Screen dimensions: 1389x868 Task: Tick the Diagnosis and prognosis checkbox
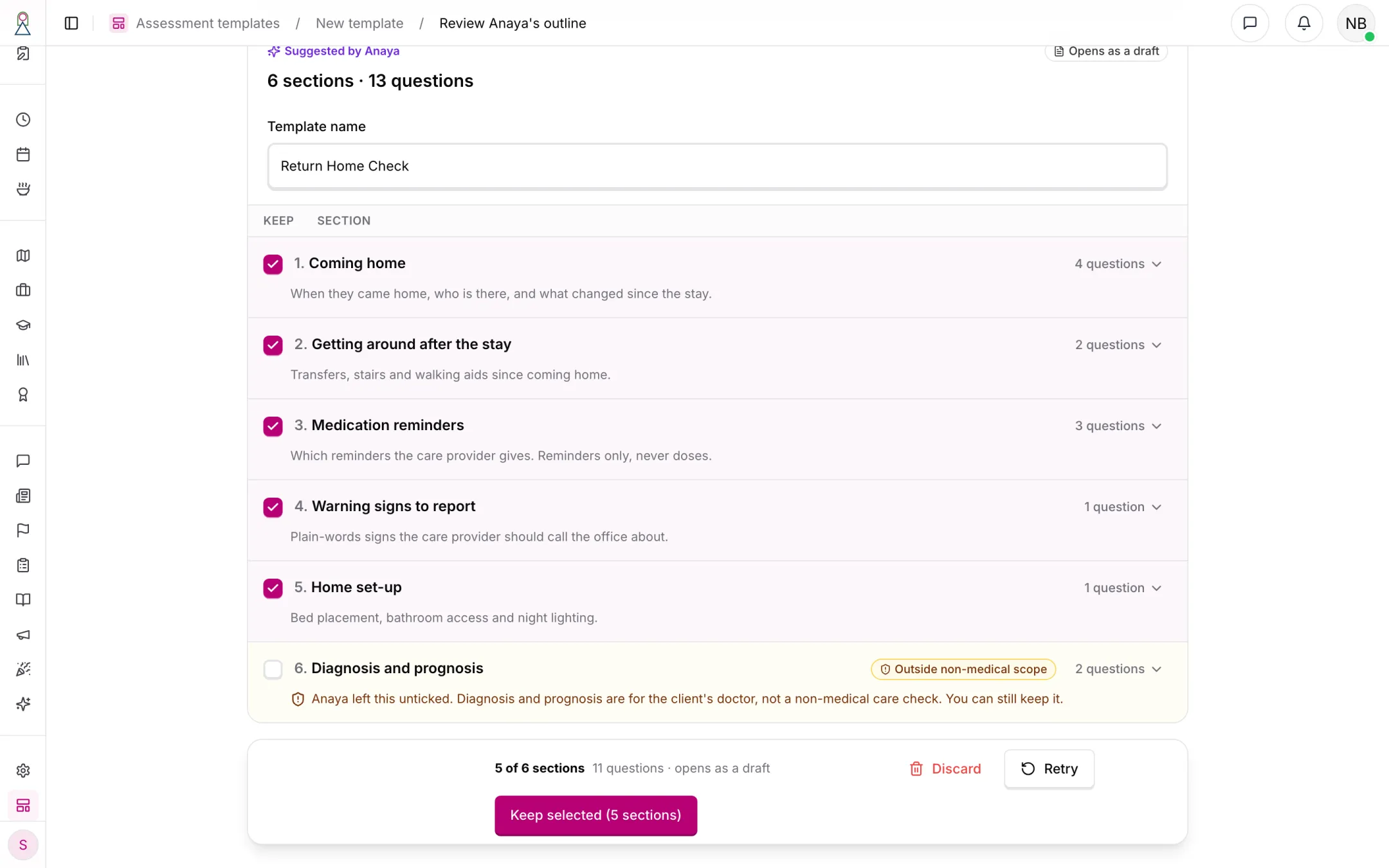(x=273, y=669)
